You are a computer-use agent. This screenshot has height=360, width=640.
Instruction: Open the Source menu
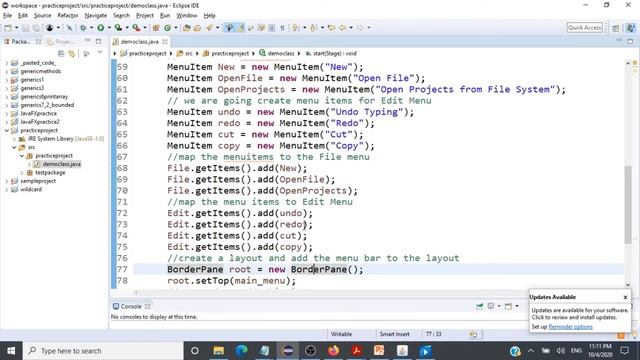42,16
